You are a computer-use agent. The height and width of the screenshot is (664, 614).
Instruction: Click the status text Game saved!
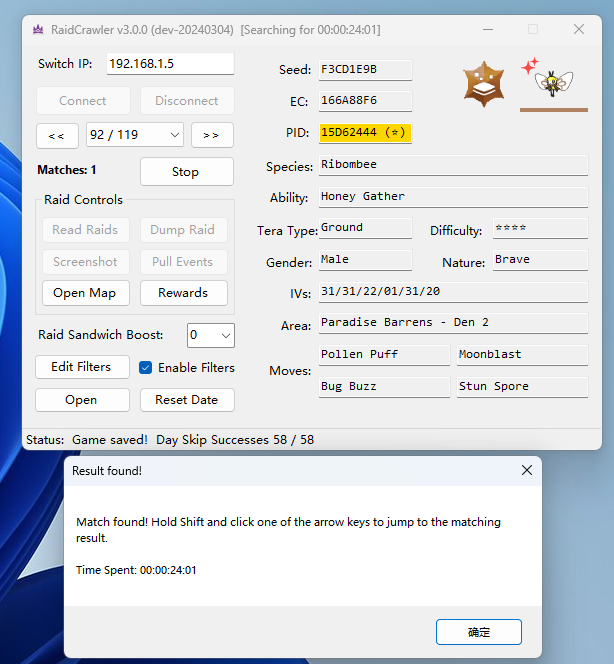[x=110, y=440]
